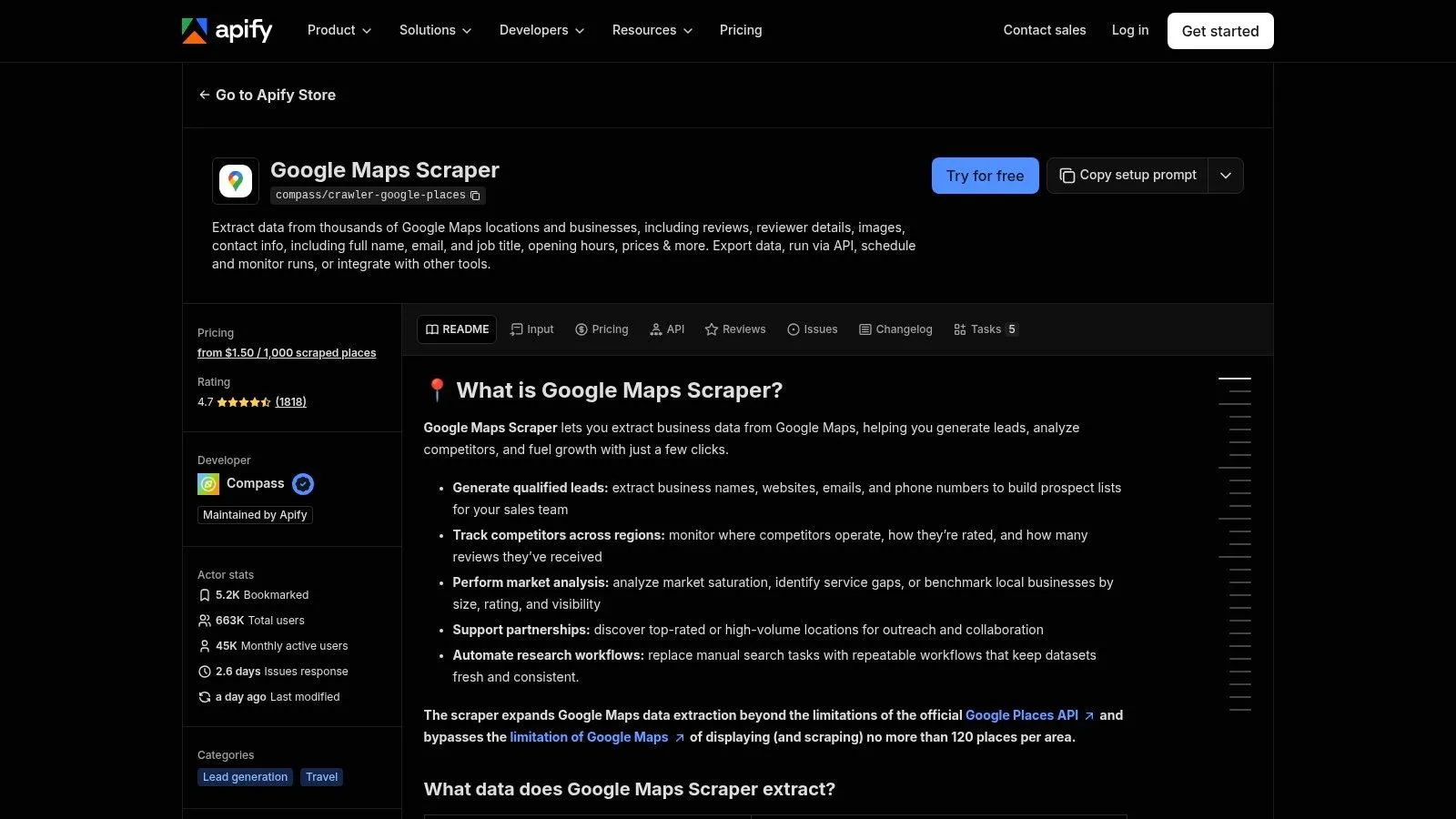Open the Google Places API link
The width and height of the screenshot is (1456, 819).
pos(1022,715)
